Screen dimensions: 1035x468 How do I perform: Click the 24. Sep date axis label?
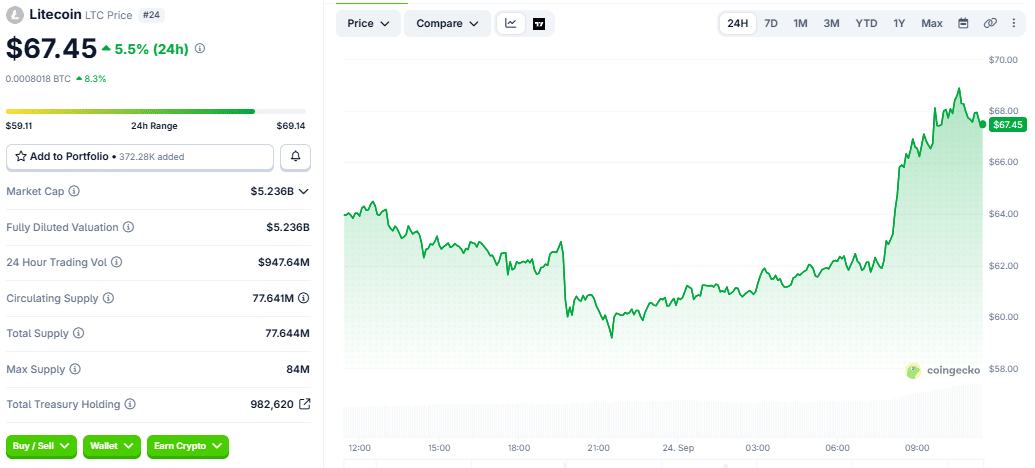[678, 448]
